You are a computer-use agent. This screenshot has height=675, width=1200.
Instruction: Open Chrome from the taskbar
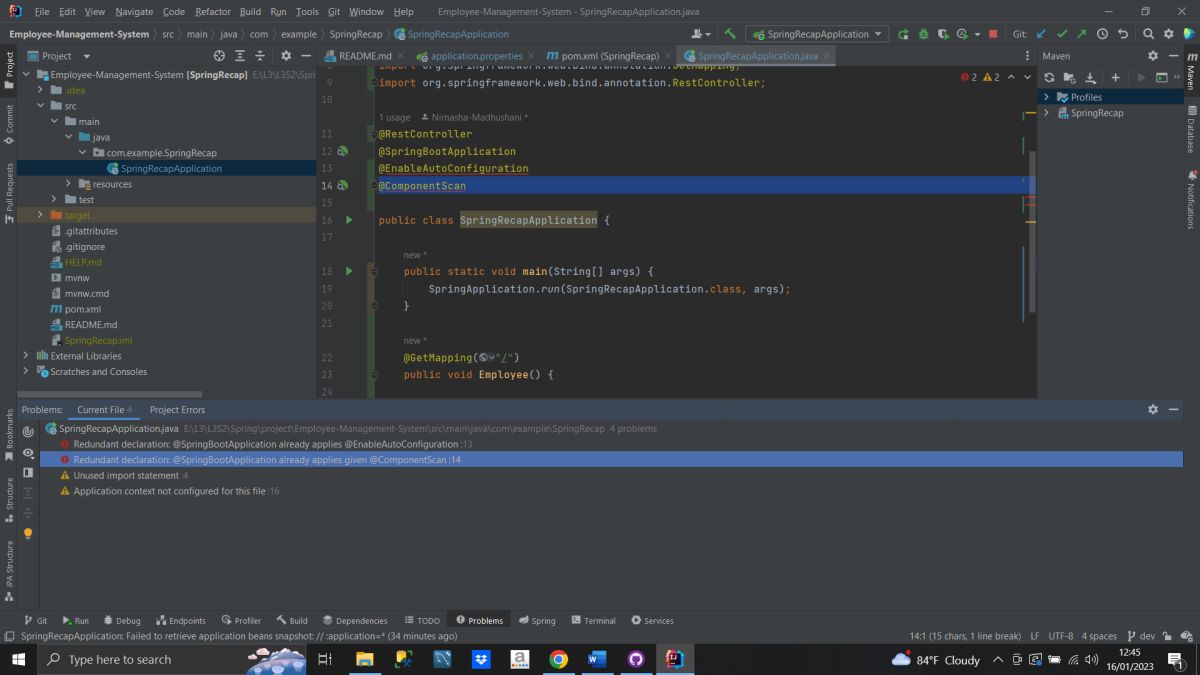click(x=559, y=659)
